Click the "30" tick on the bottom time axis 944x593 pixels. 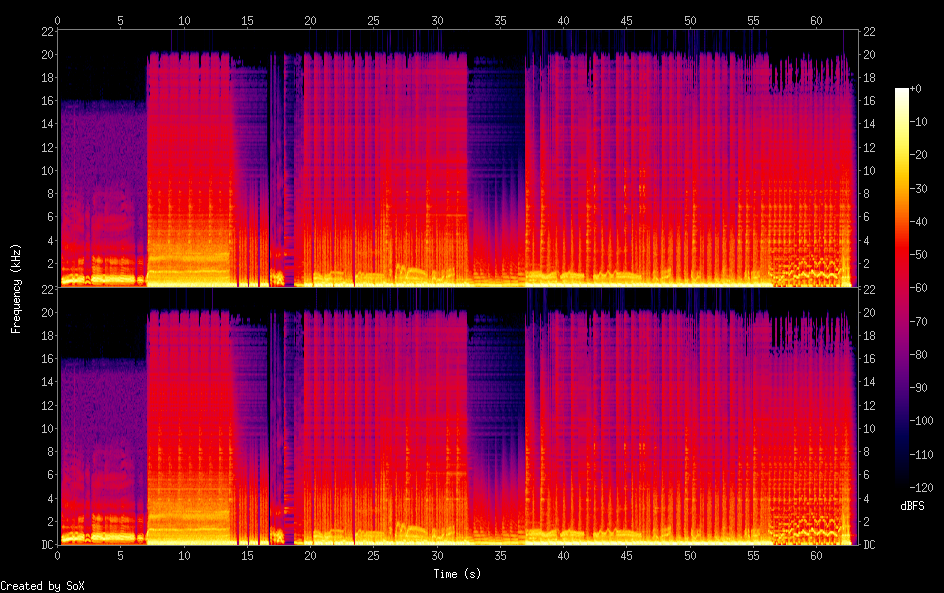pyautogui.click(x=437, y=554)
